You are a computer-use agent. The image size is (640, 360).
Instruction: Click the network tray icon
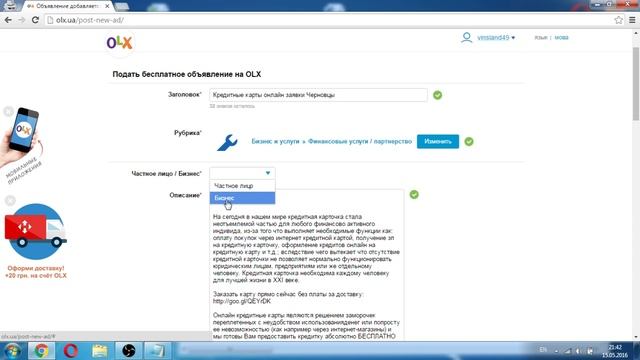[568, 351]
